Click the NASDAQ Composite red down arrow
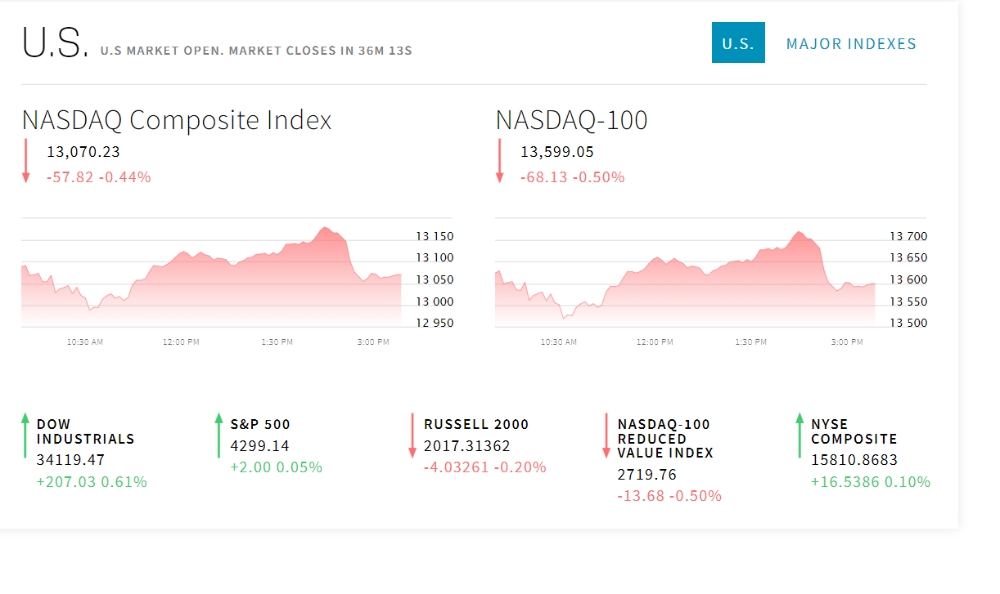Screen dimensions: 1000x594 click(26, 161)
